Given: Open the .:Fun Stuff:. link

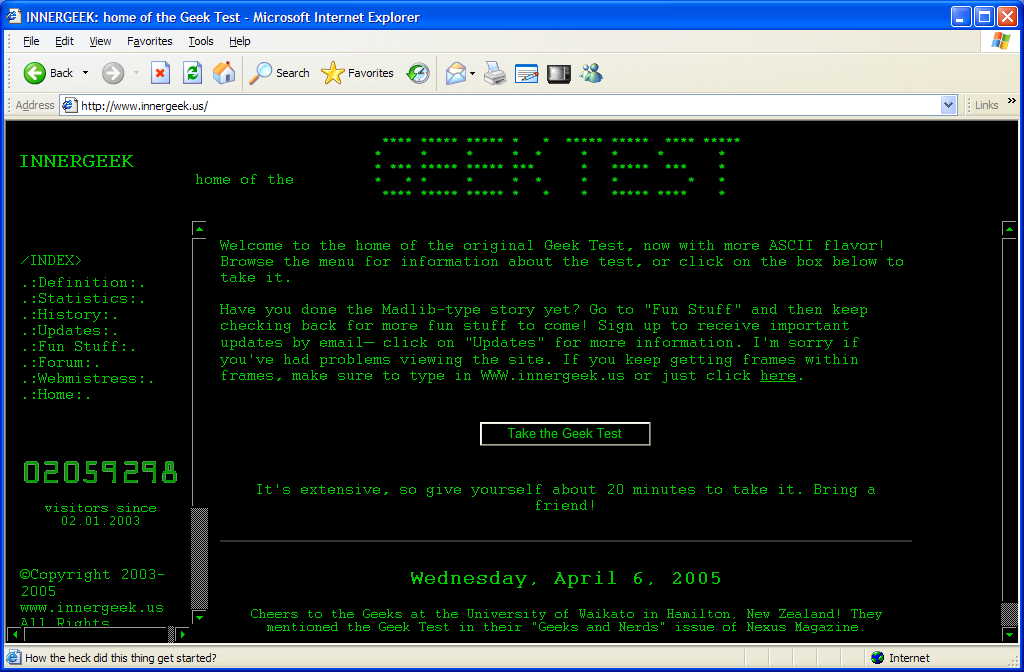Looking at the screenshot, I should coord(79,347).
